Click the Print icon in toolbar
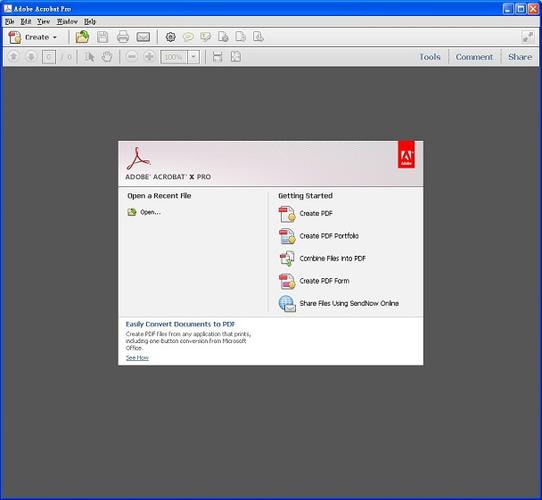 [x=123, y=37]
